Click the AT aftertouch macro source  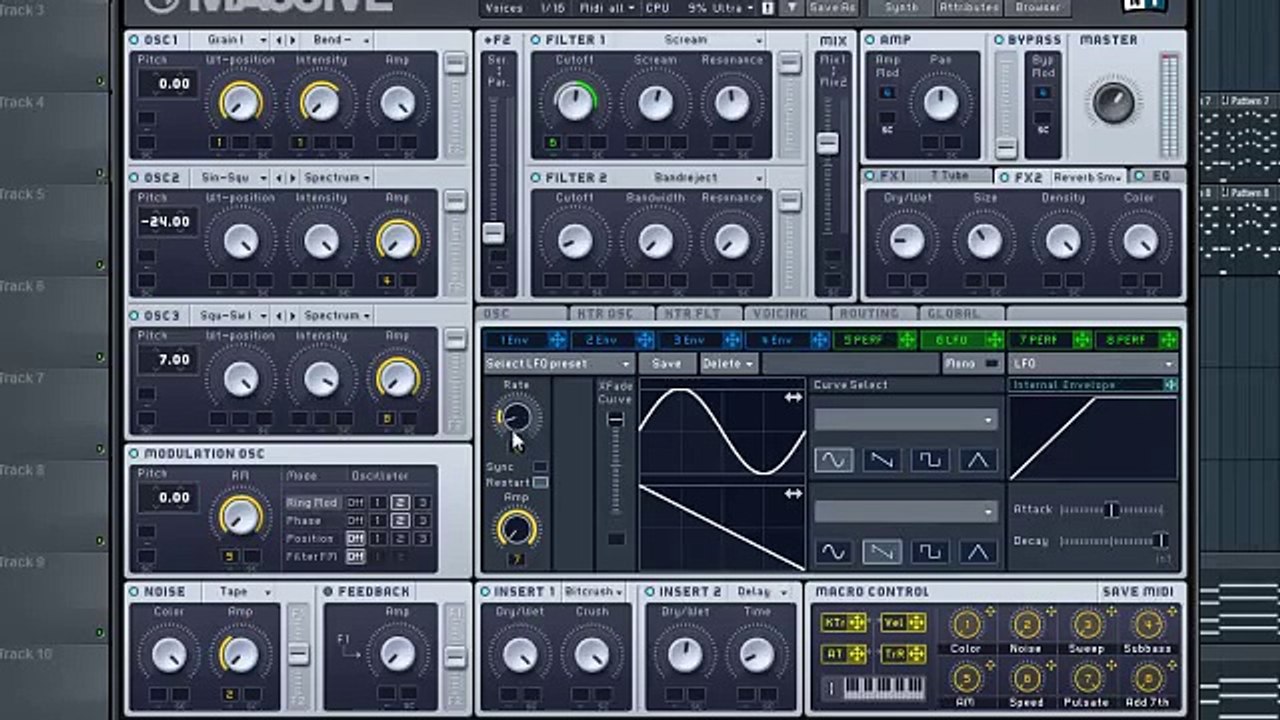[844, 654]
